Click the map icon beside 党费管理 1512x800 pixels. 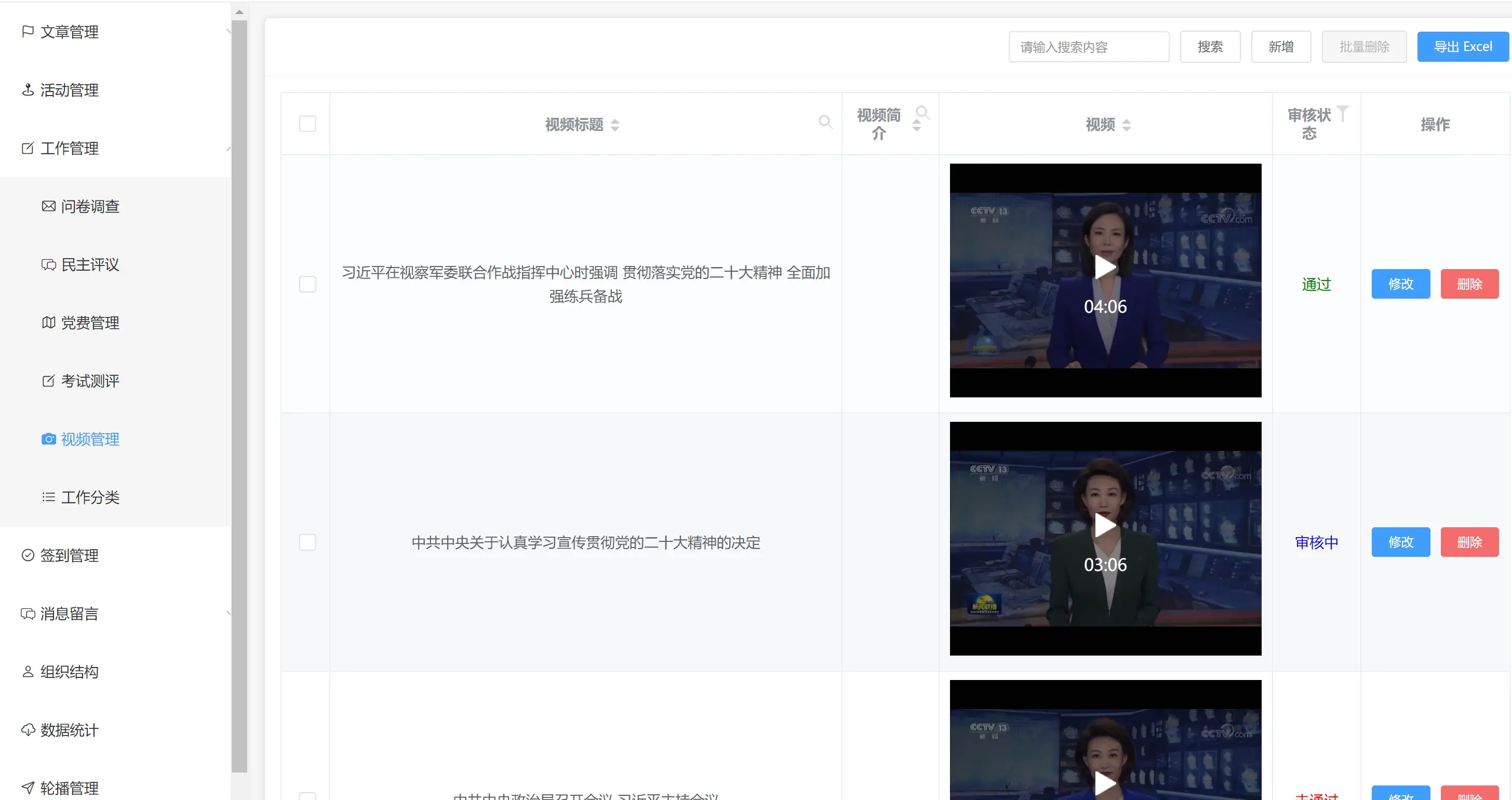point(49,322)
